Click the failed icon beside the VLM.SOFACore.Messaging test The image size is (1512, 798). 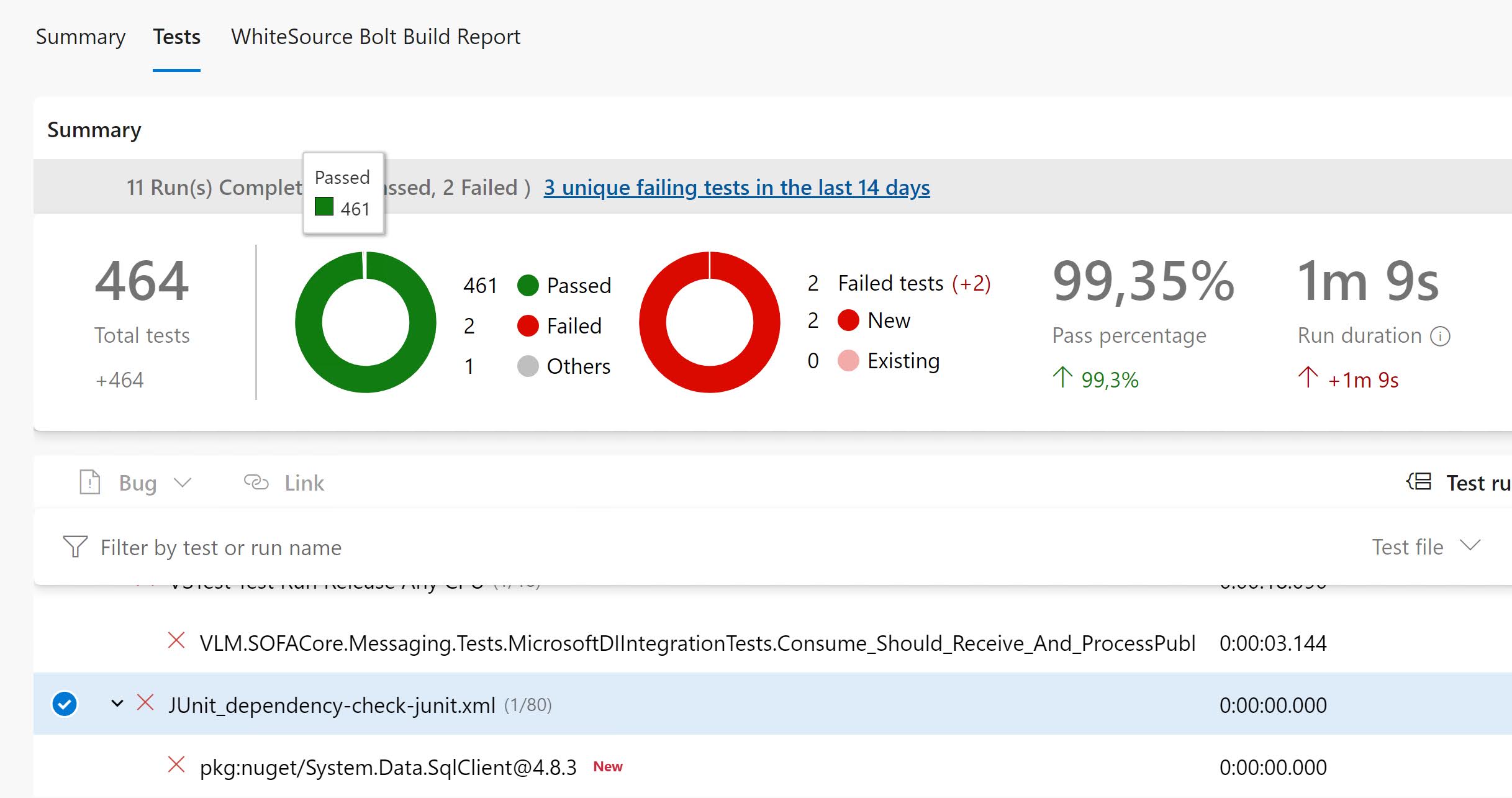[176, 641]
